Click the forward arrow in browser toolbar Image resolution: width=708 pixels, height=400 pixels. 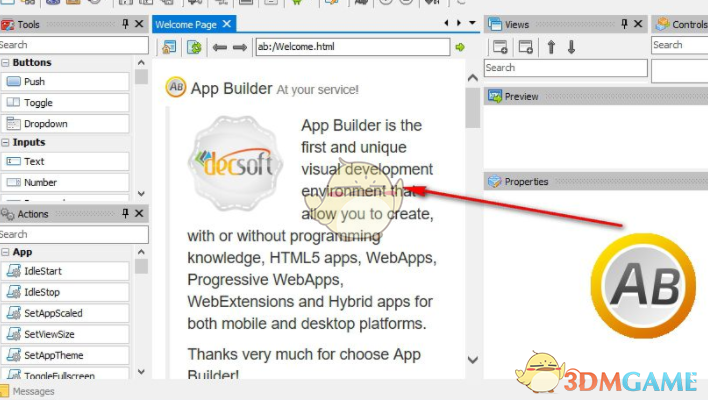coord(240,46)
